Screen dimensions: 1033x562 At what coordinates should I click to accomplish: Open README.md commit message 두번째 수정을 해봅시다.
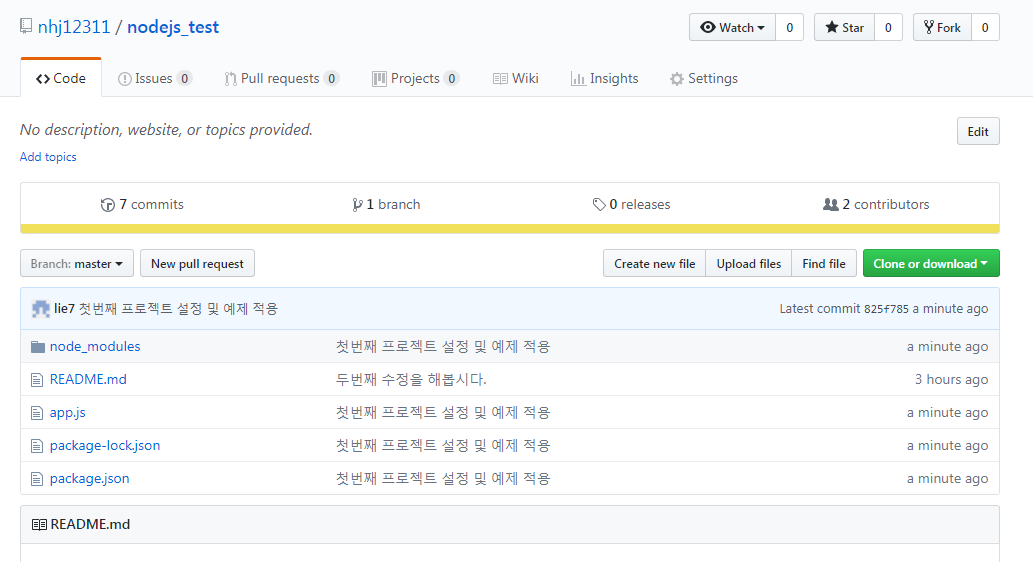[411, 379]
